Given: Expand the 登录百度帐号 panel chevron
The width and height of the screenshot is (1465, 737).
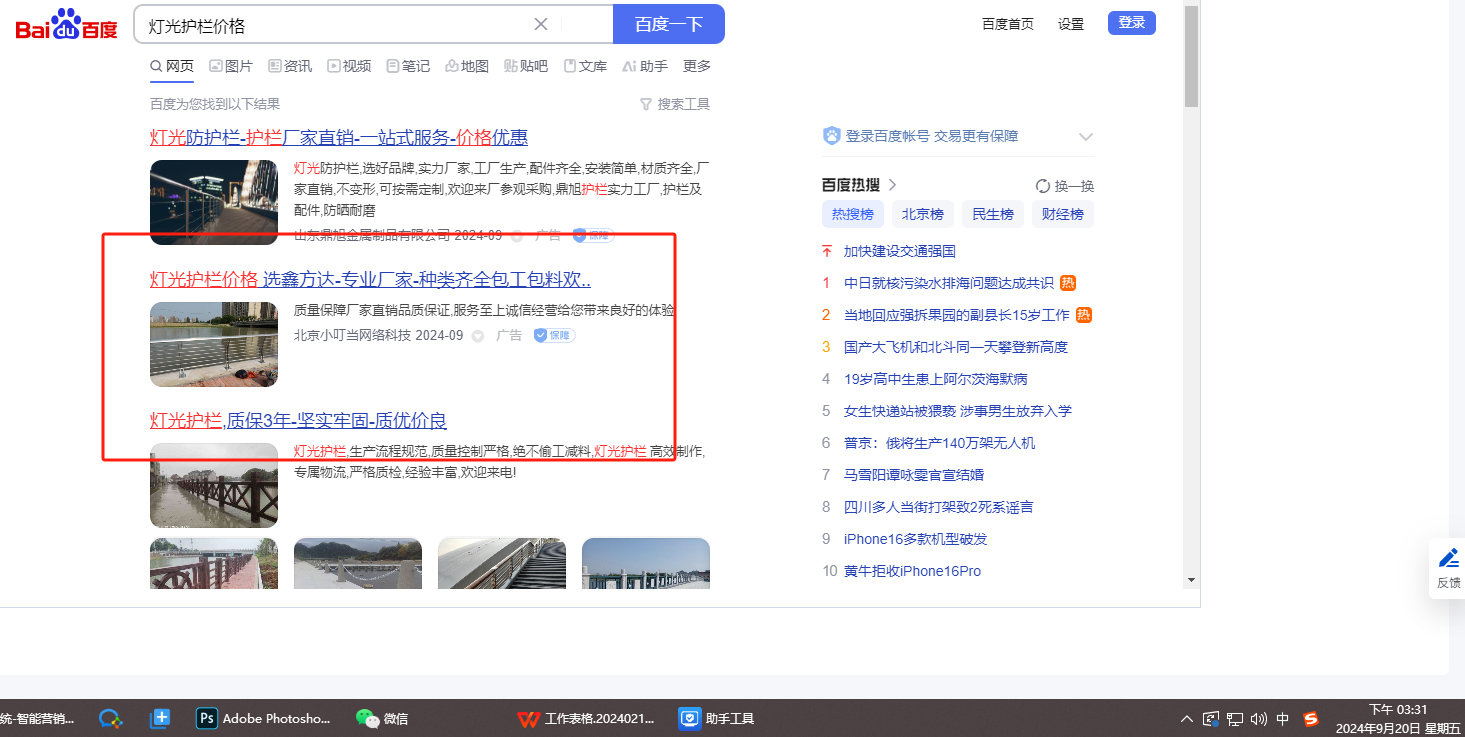Looking at the screenshot, I should (x=1086, y=137).
